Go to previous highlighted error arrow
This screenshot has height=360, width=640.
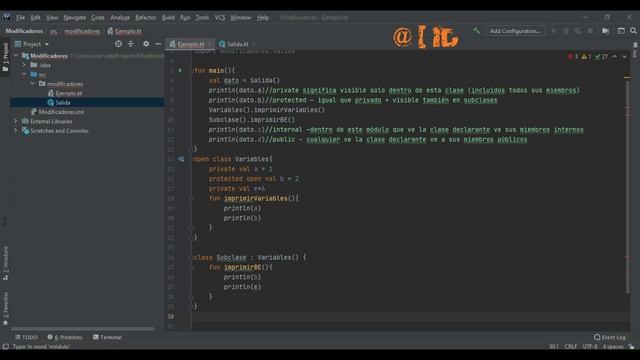(x=615, y=57)
